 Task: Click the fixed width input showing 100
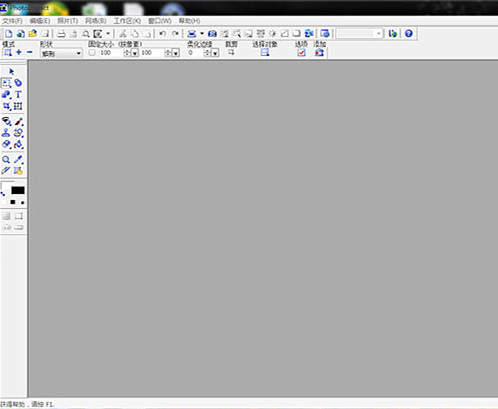(x=110, y=53)
